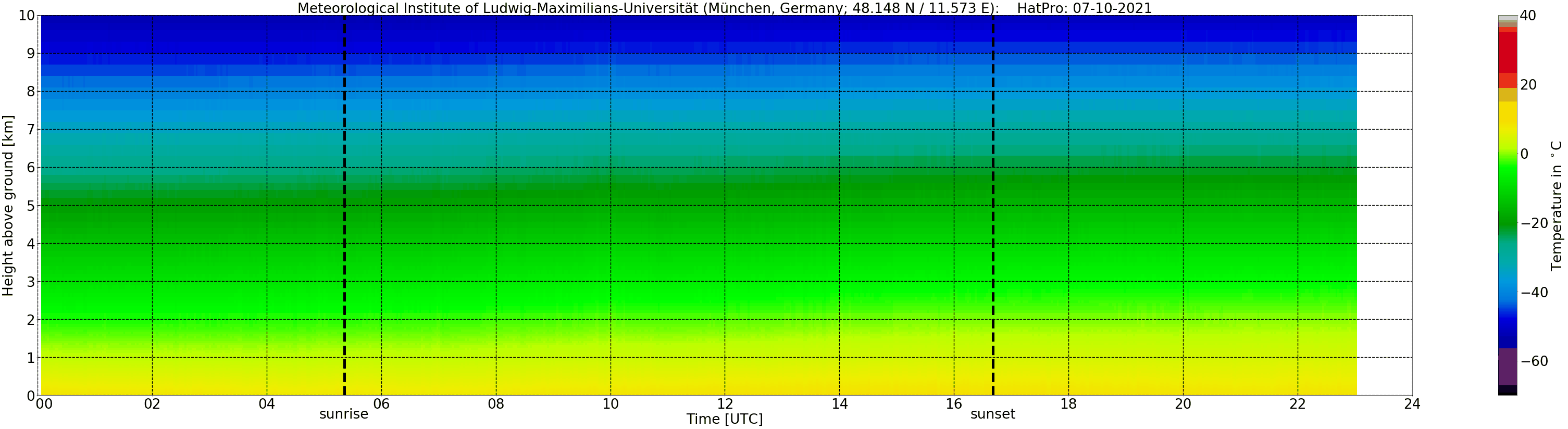Screen dimensions: 1568x429
Task: Click the "16" time axis tick label
Action: click(x=954, y=404)
